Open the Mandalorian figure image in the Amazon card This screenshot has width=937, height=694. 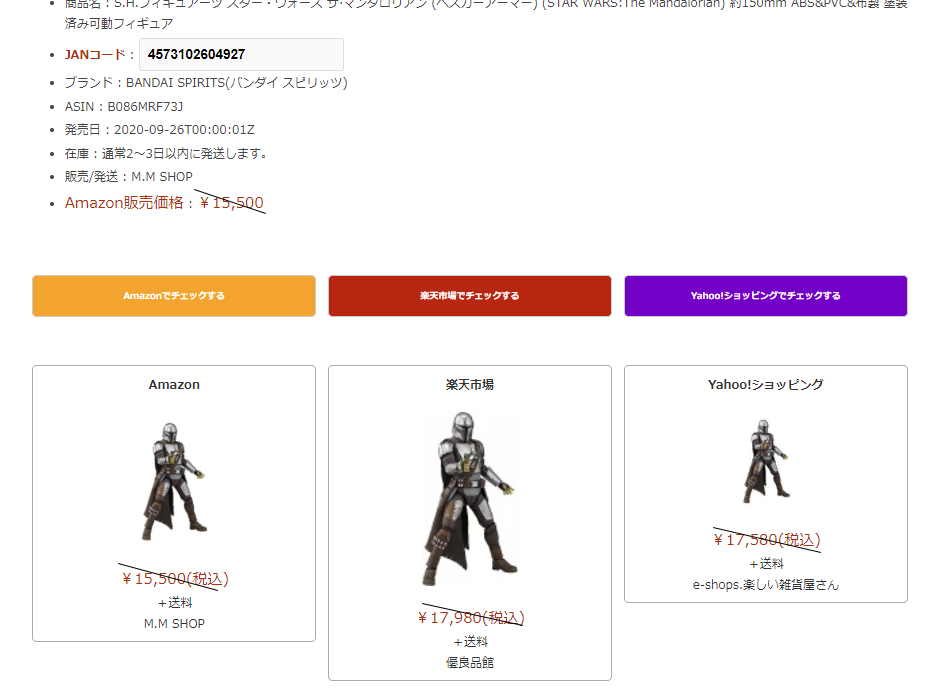[174, 481]
